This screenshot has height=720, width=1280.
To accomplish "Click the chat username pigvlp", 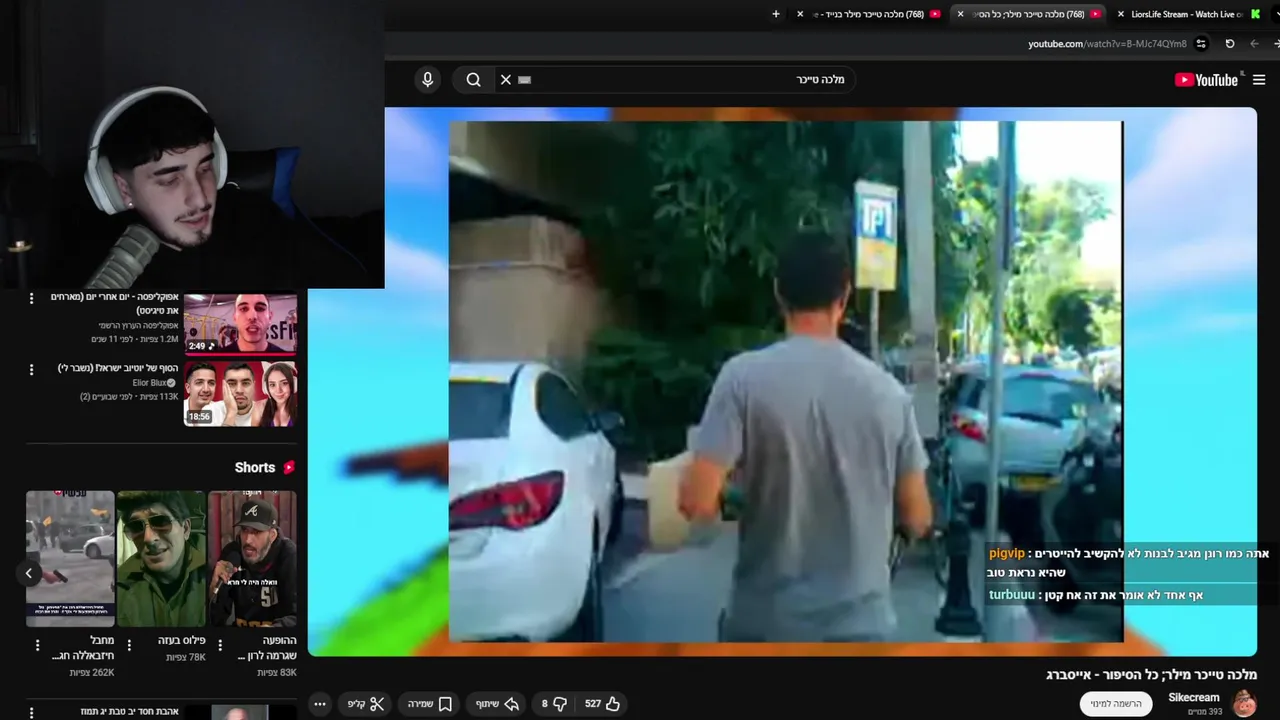I will [x=1007, y=553].
